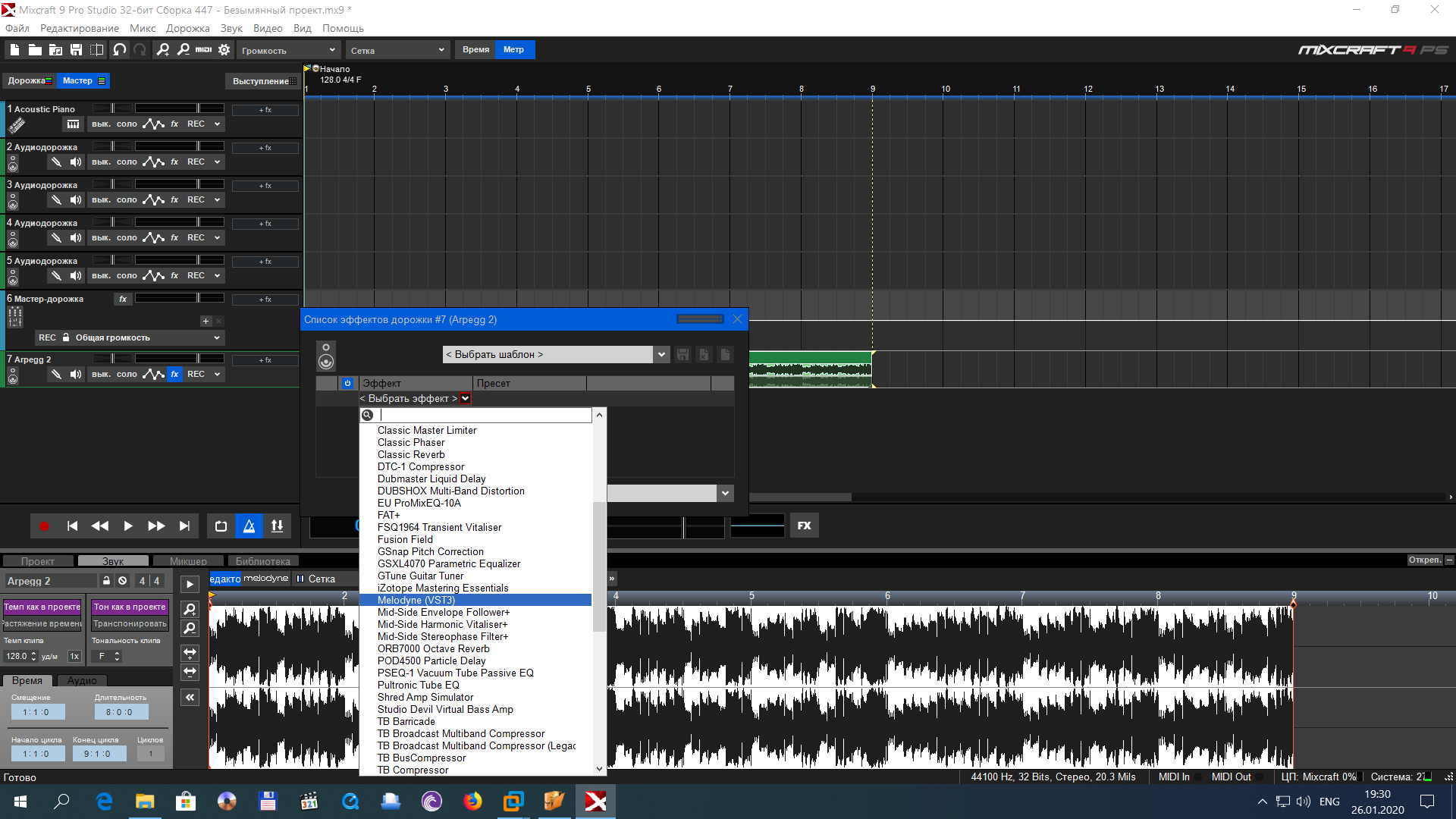Click the MIDI icon in main toolbar
Viewport: 1456px width, 819px height.
click(203, 50)
